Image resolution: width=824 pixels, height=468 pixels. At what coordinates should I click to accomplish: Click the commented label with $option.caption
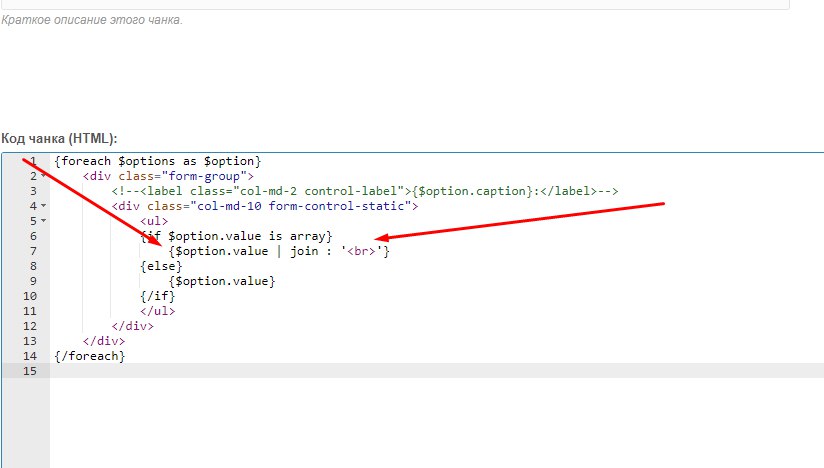click(365, 191)
